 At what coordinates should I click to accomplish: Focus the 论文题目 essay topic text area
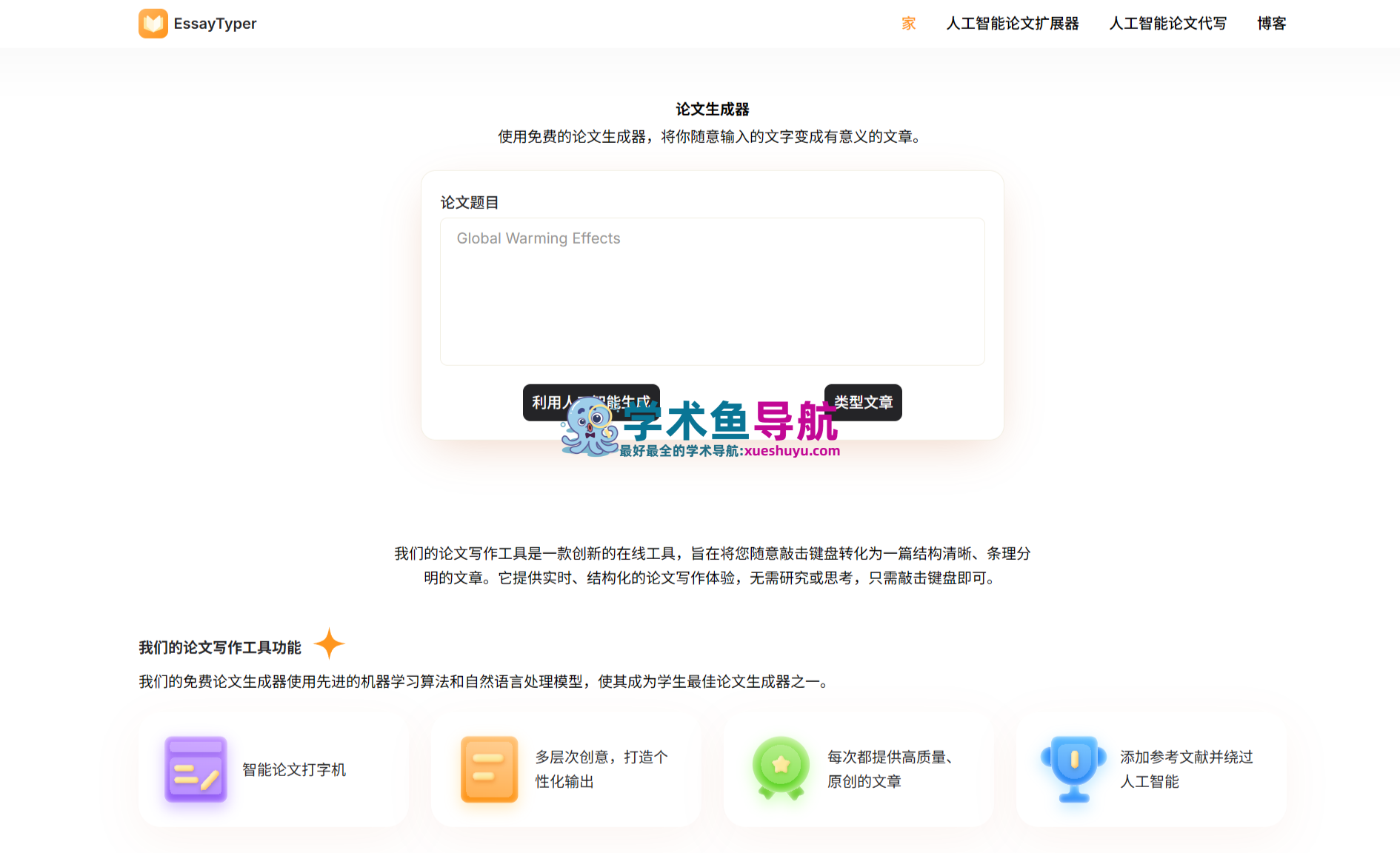(713, 291)
